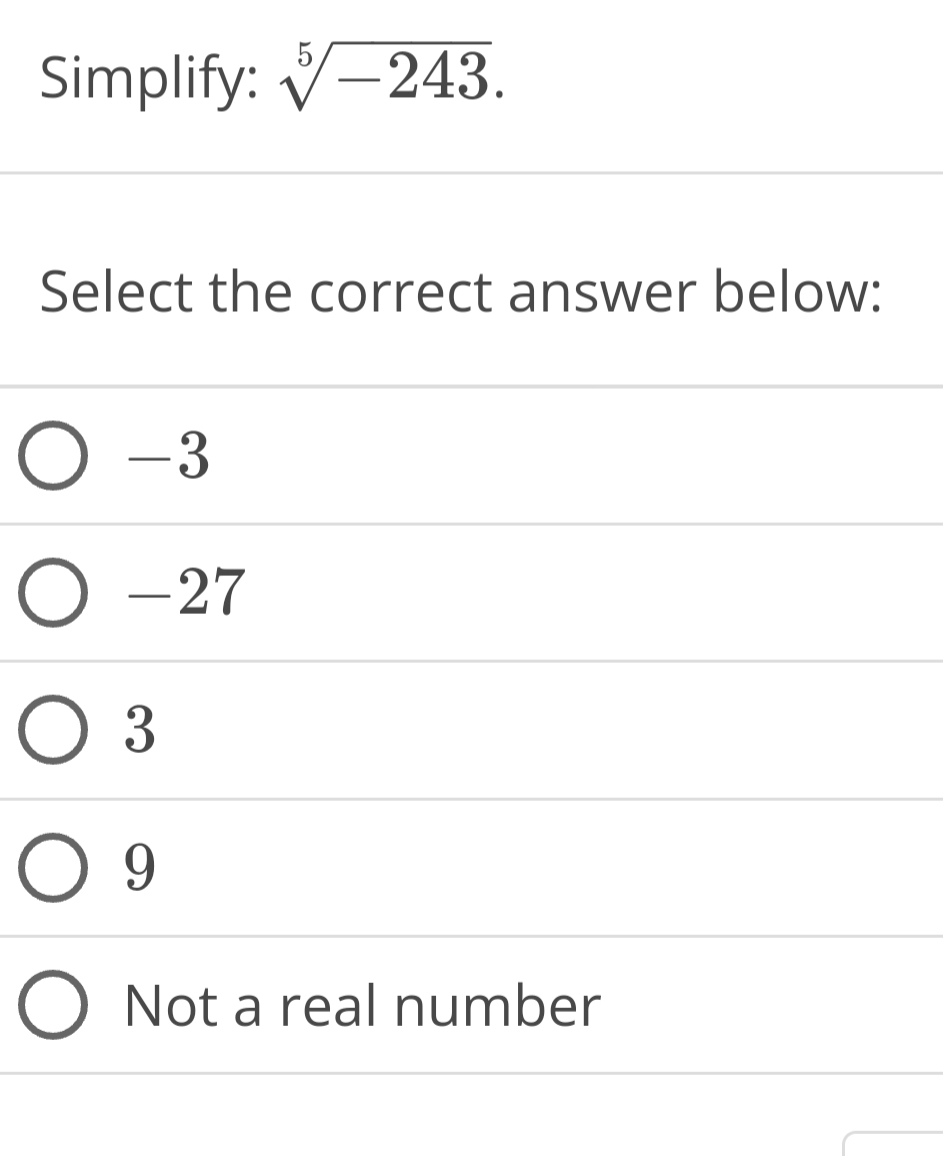943x1156 pixels.
Task: Select the 'Not a real number' radio button
Action: (x=53, y=1006)
